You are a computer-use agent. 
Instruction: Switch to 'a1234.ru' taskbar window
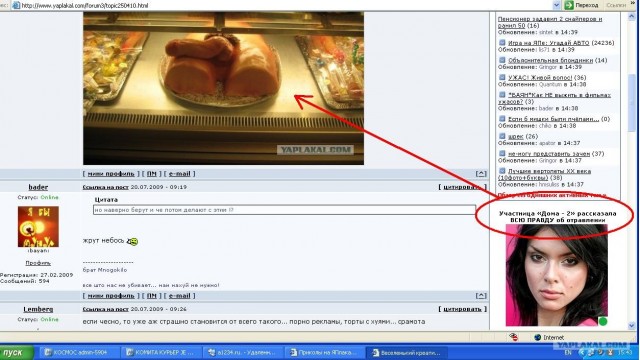(x=242, y=352)
